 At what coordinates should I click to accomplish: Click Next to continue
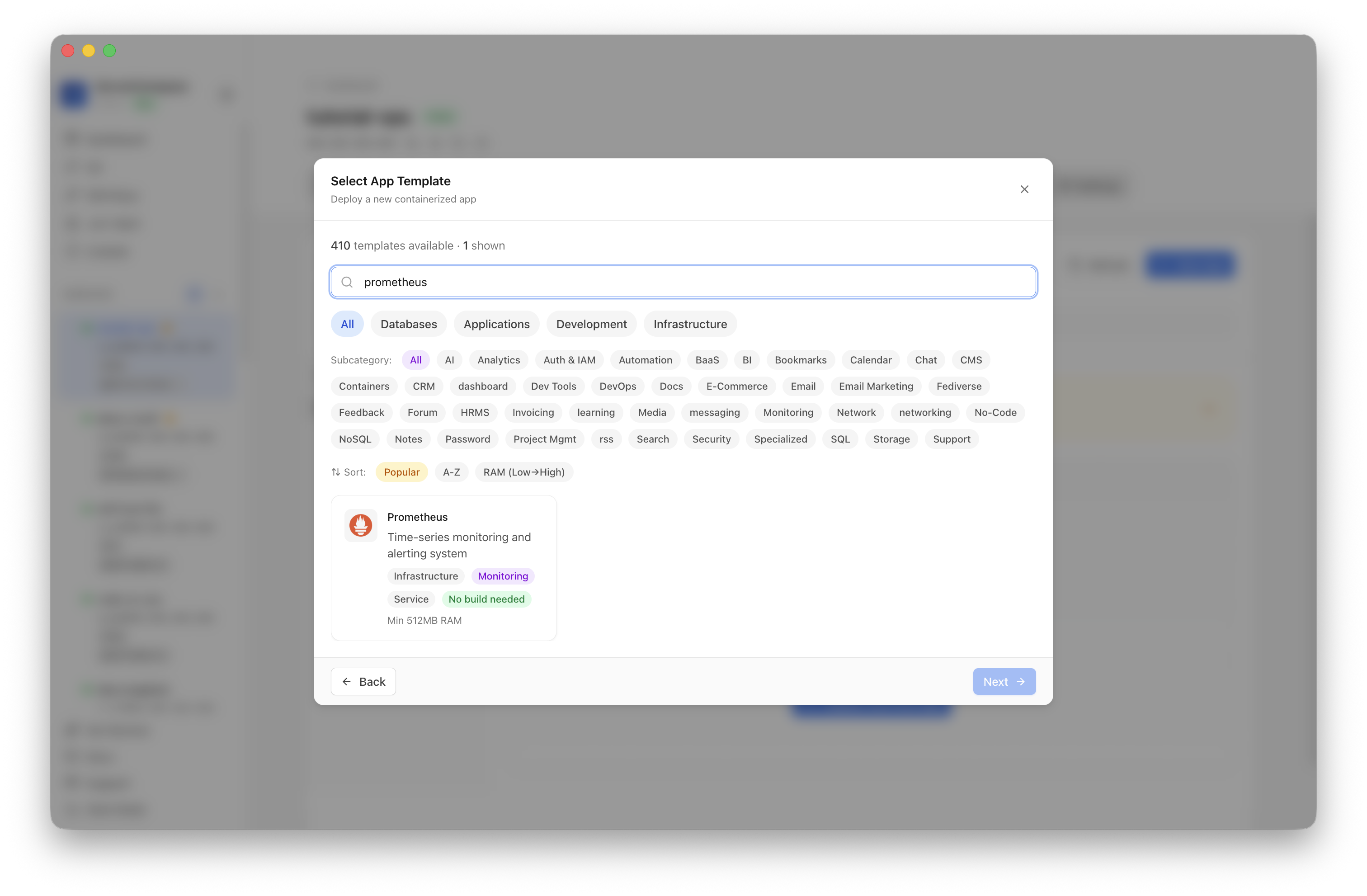(1004, 682)
